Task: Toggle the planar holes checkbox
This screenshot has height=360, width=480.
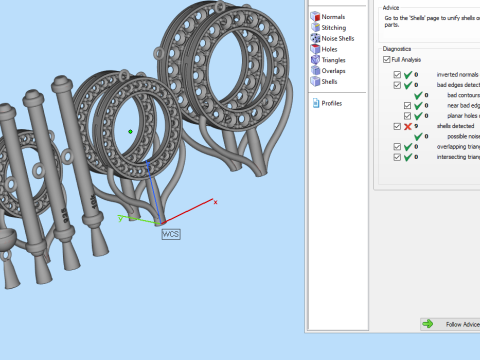Action: click(x=407, y=116)
